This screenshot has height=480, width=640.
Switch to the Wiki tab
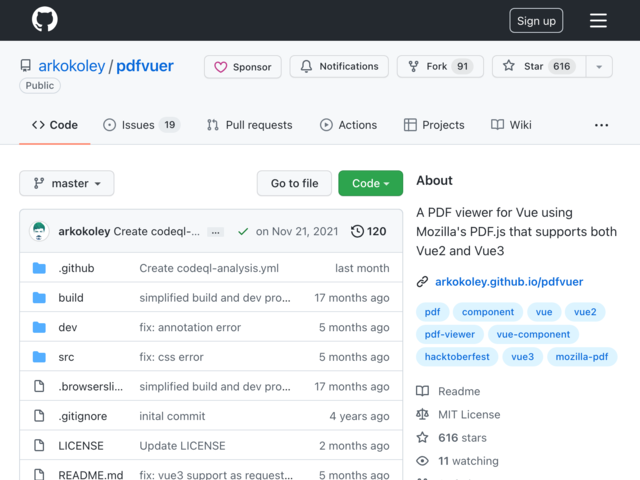[x=511, y=125]
